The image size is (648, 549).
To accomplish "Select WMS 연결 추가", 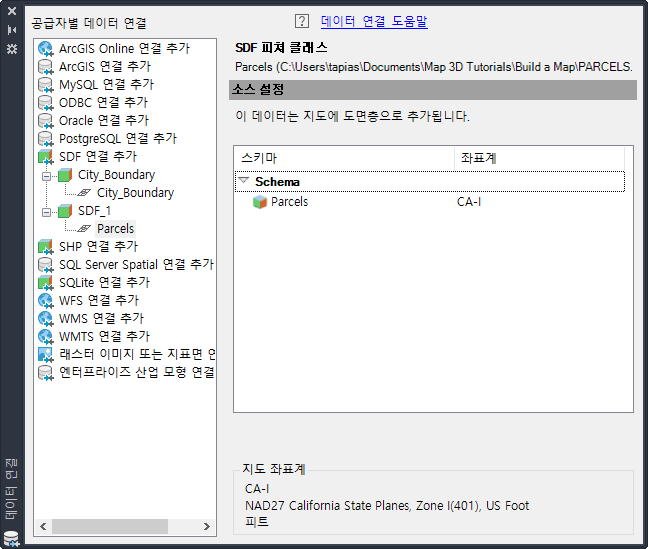I will coord(101,319).
